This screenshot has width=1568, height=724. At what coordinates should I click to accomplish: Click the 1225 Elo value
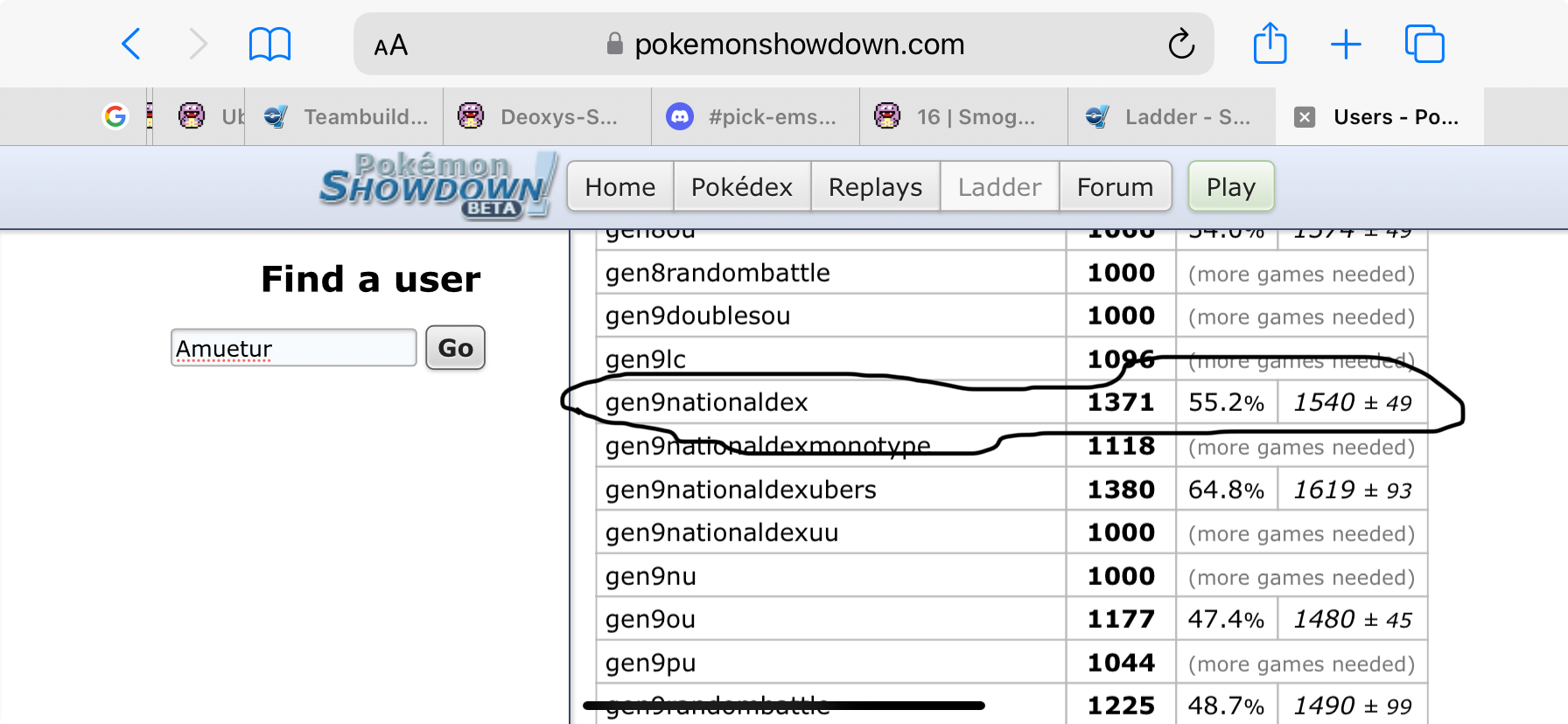coord(1121,706)
